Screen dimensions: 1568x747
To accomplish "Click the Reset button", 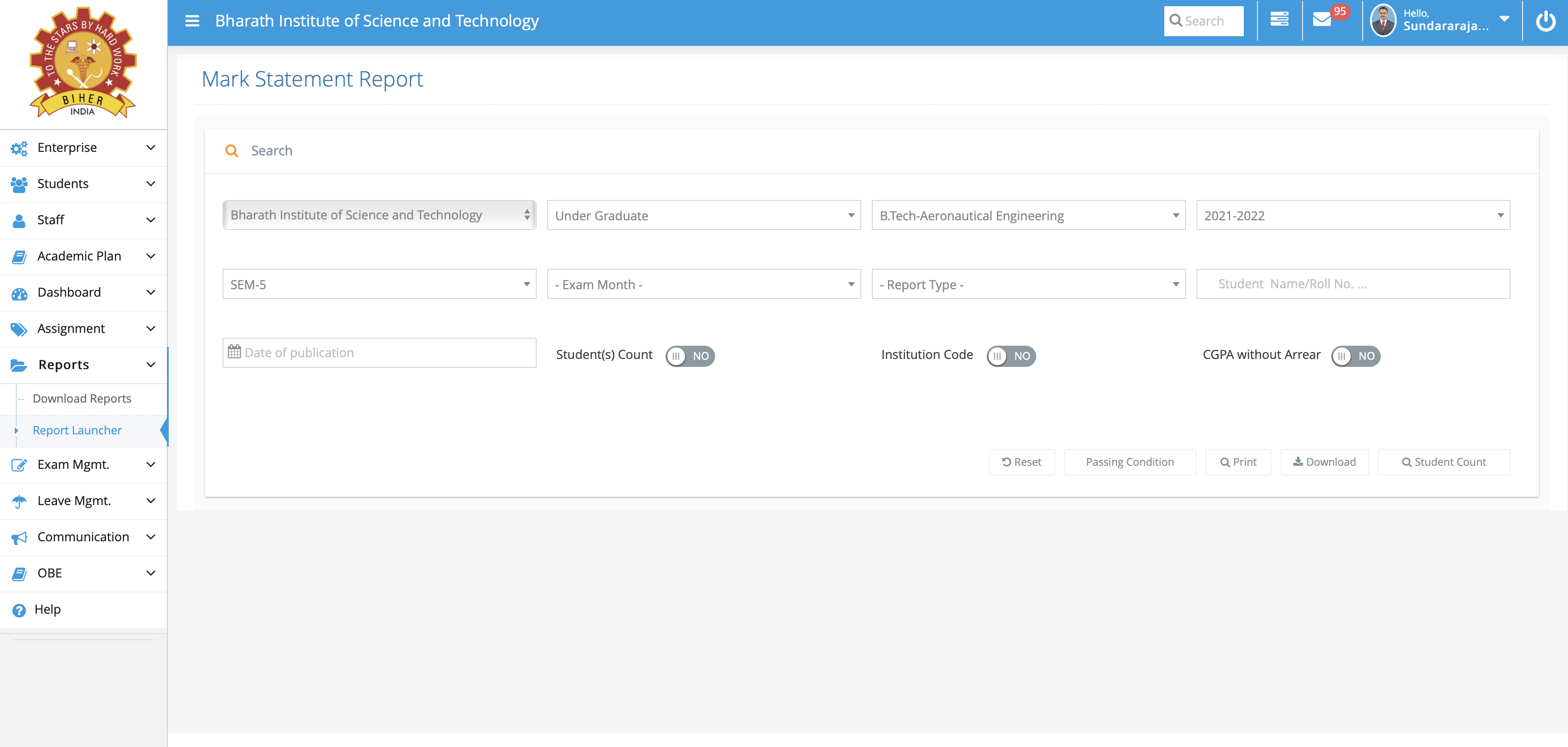I will (x=1021, y=462).
